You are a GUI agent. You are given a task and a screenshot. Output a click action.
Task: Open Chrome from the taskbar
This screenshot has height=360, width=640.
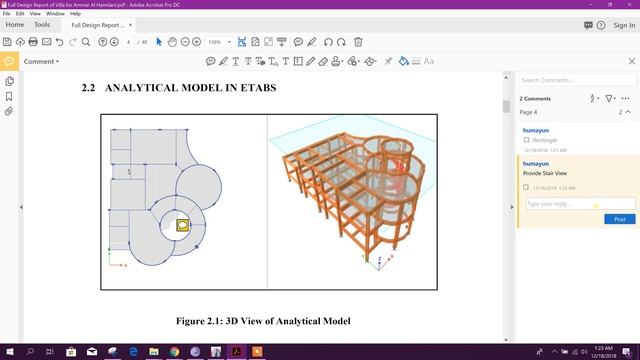174,351
